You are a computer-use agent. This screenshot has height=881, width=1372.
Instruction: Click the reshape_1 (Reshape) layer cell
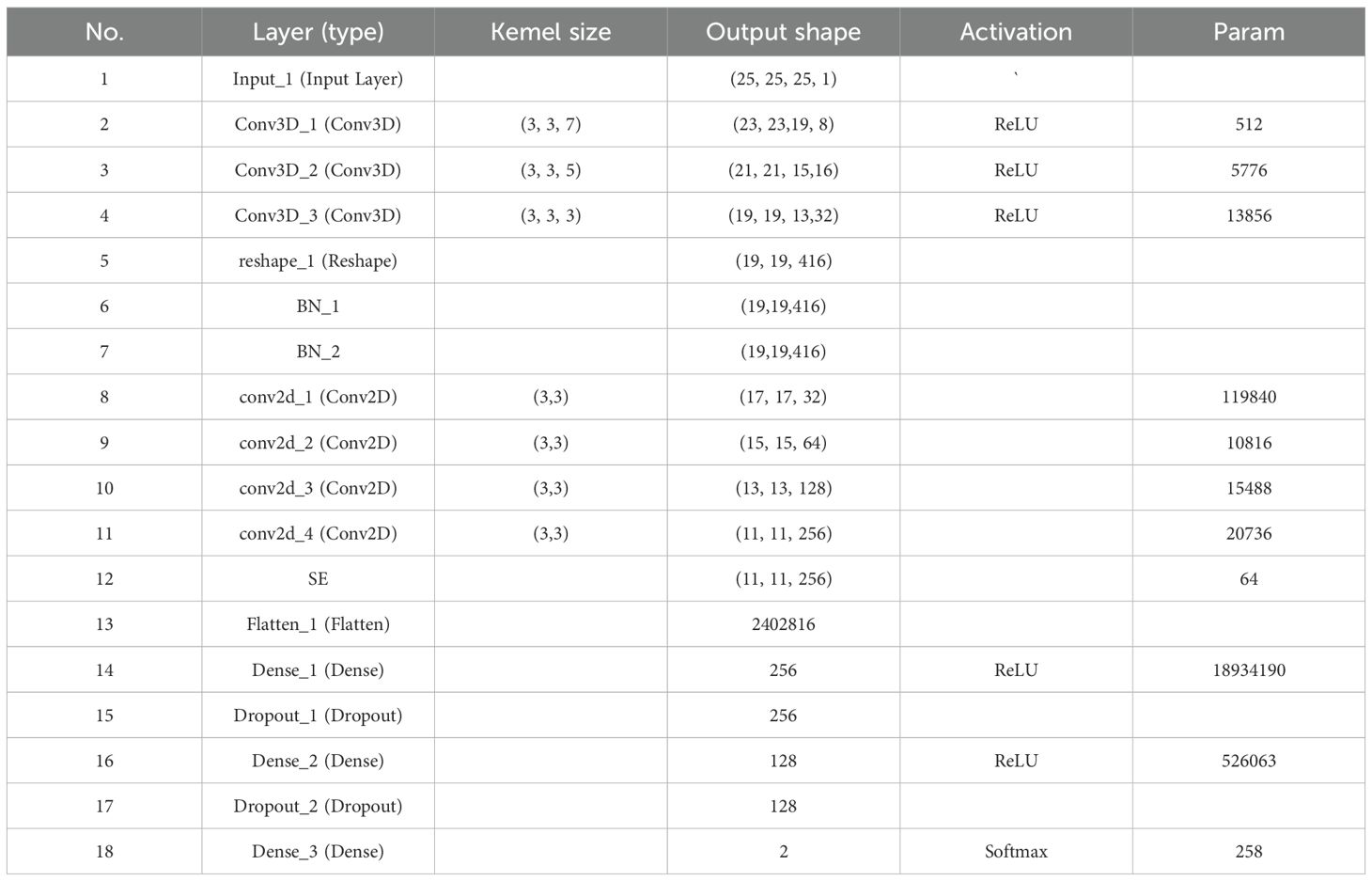(318, 260)
